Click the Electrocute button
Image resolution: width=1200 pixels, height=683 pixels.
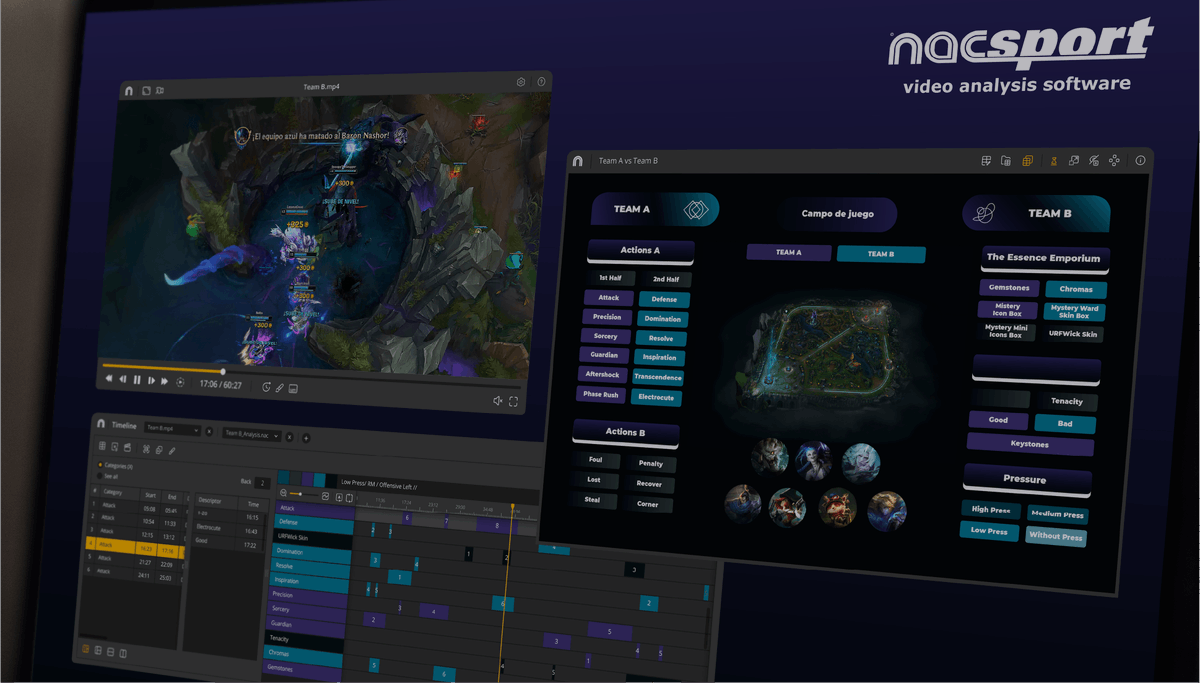click(x=657, y=398)
